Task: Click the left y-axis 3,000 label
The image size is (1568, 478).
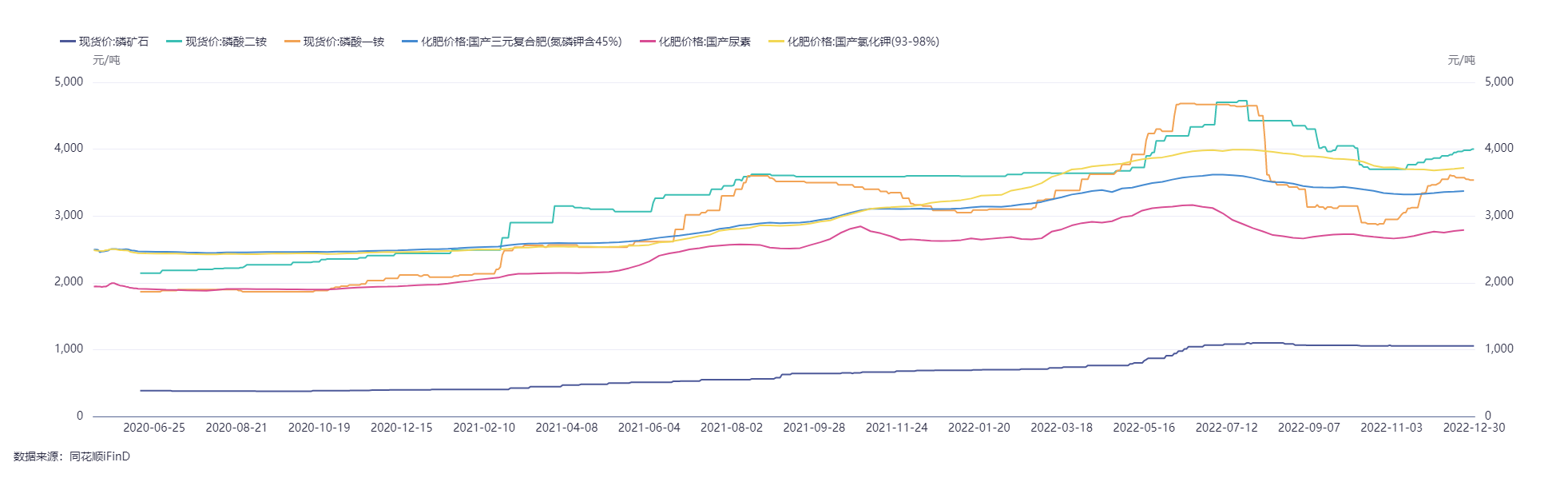Action: (x=69, y=215)
